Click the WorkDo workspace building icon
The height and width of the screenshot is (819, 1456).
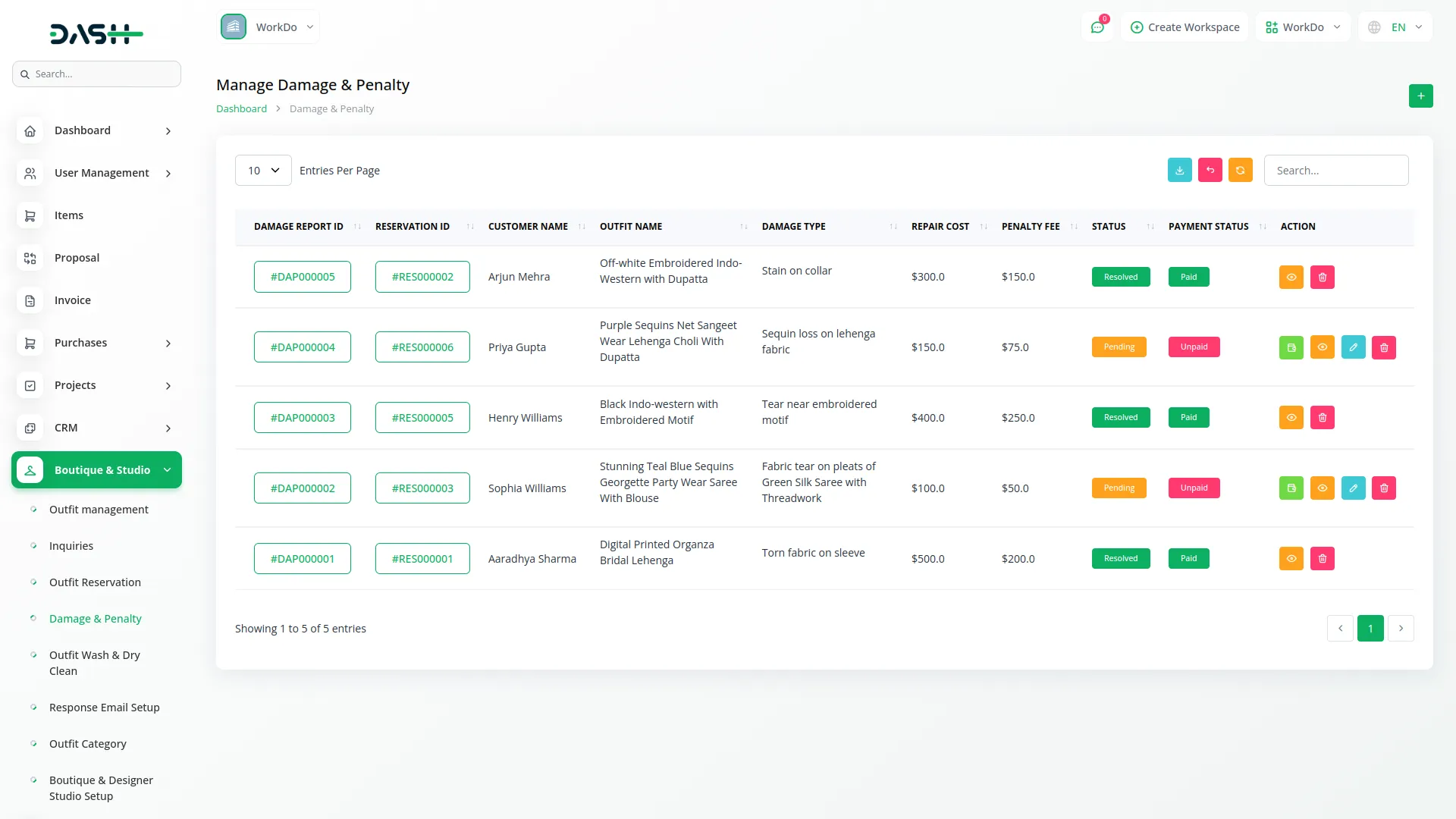click(234, 27)
